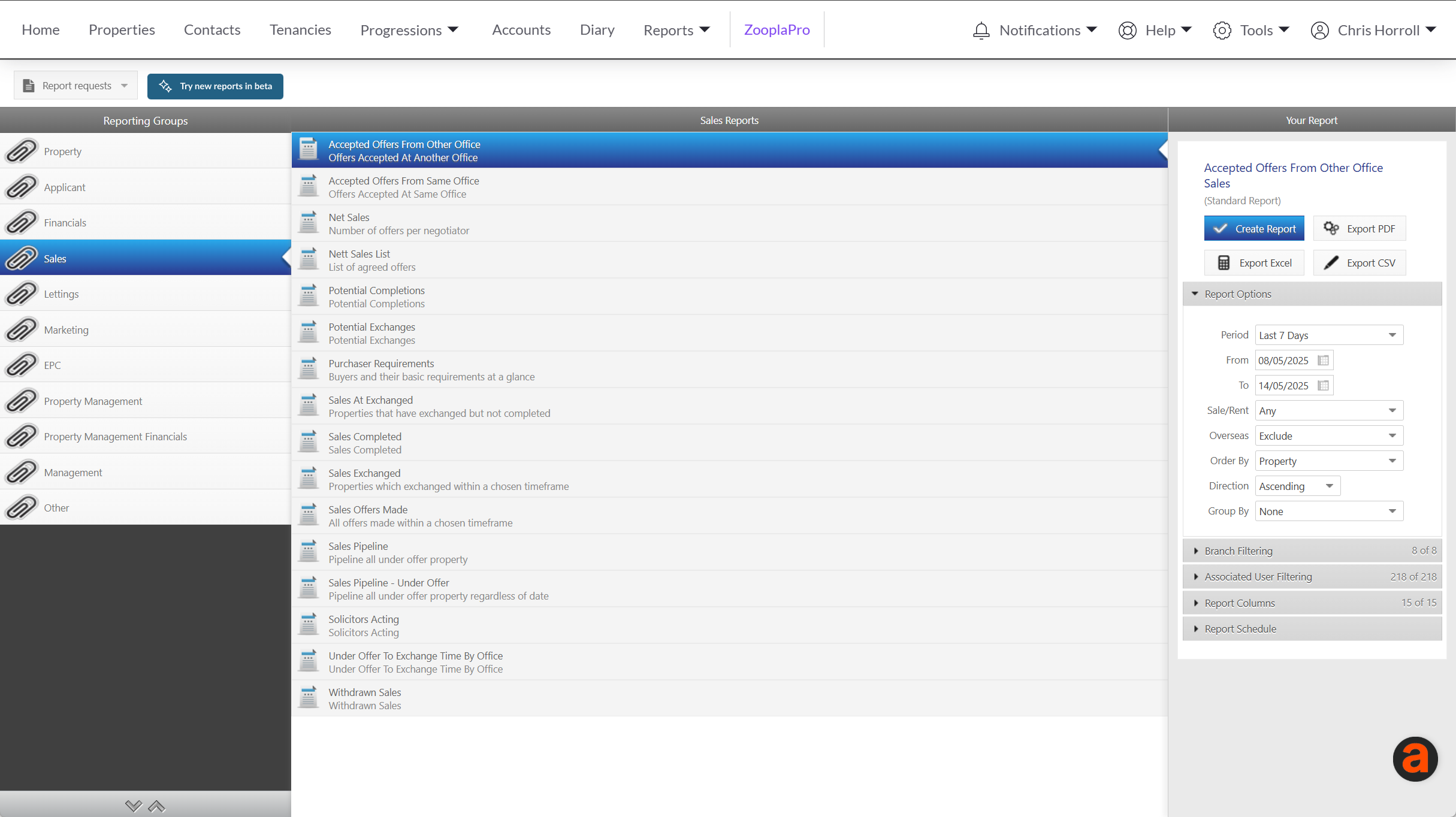Screen dimensions: 1456x817
Task: Open the Progressions dropdown menu
Action: 409,30
